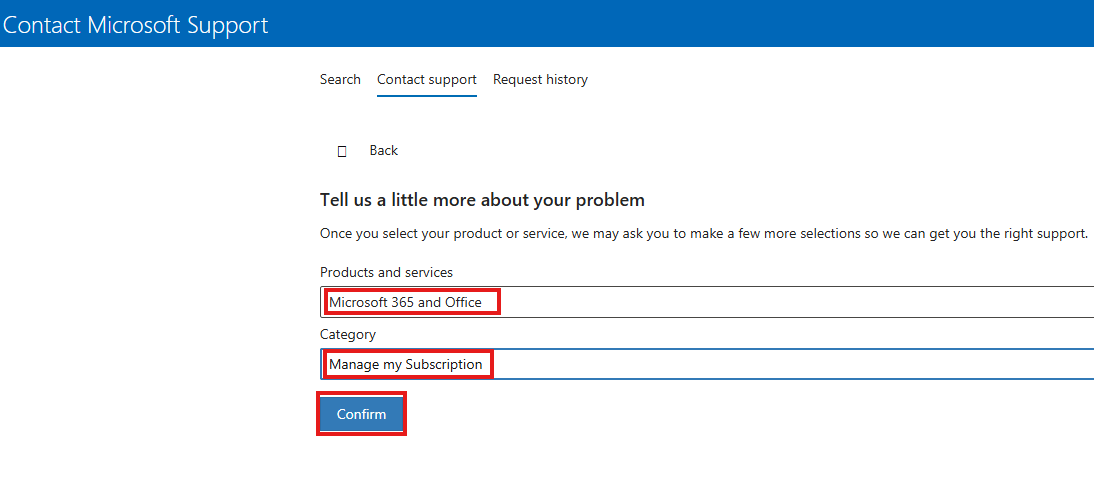Viewport: 1094px width, 499px height.
Task: Click the Back arrow icon
Action: [x=342, y=151]
